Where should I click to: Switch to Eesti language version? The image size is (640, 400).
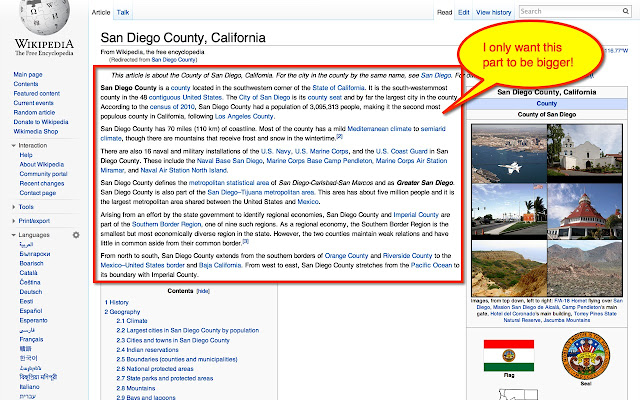26,301
